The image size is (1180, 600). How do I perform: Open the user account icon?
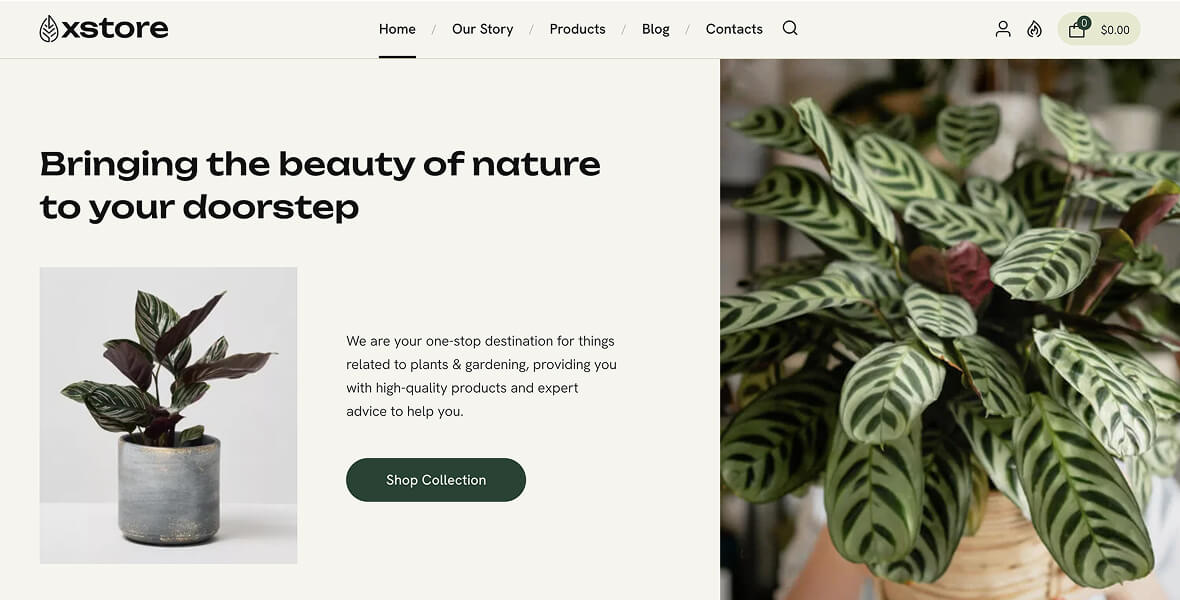tap(1003, 29)
